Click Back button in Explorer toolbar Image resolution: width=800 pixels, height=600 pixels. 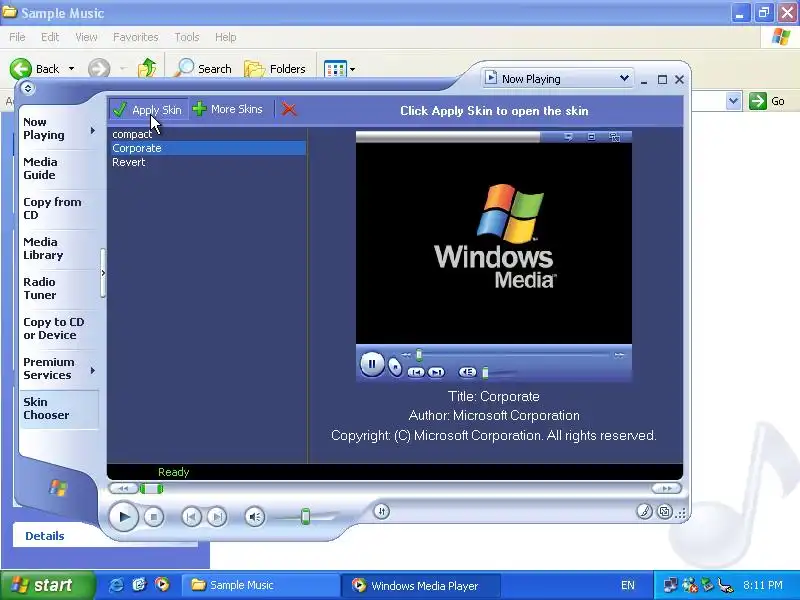35,68
